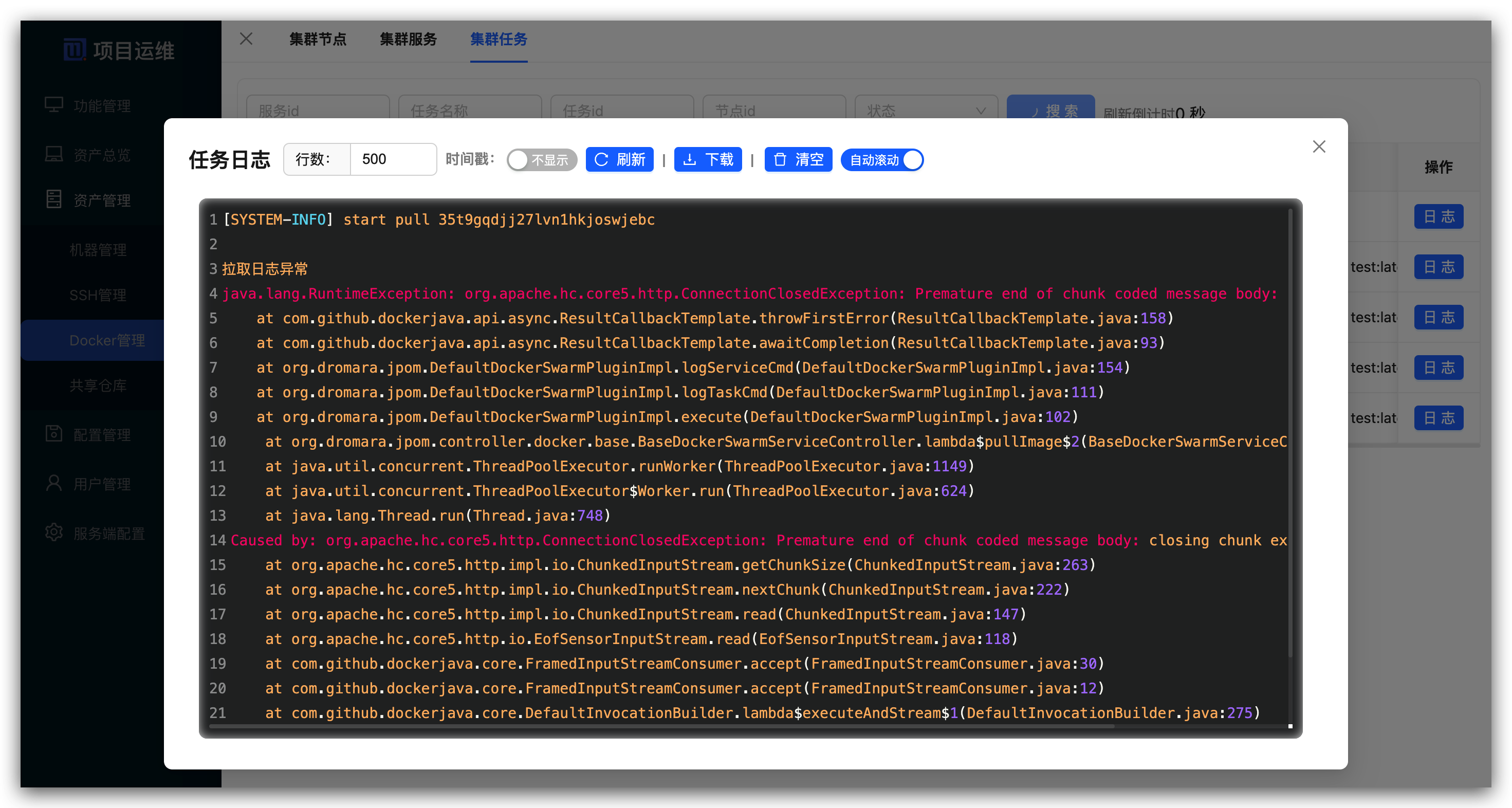
Task: Click the first 日志 button in table
Action: tap(1438, 217)
